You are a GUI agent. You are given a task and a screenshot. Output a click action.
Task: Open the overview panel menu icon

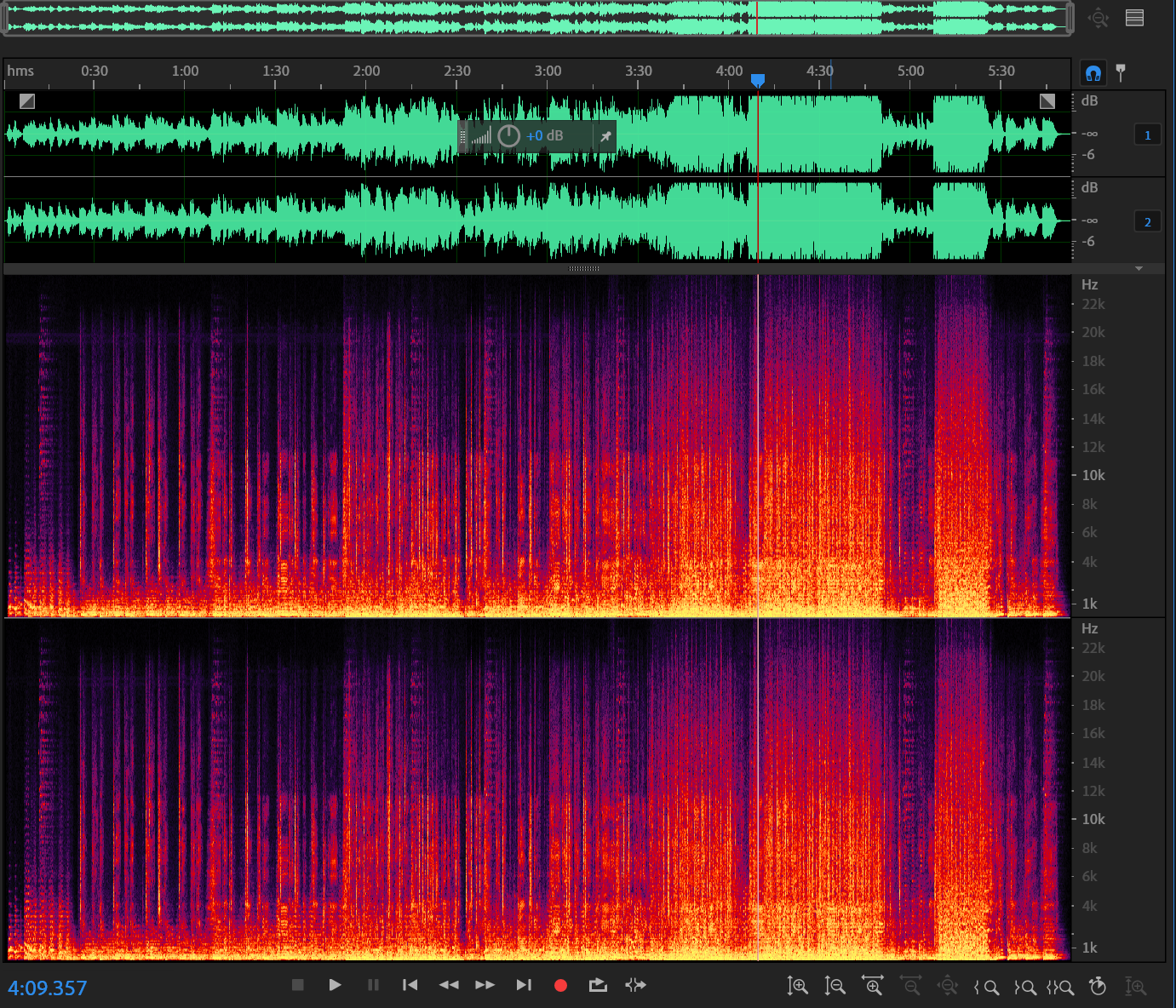[1134, 18]
